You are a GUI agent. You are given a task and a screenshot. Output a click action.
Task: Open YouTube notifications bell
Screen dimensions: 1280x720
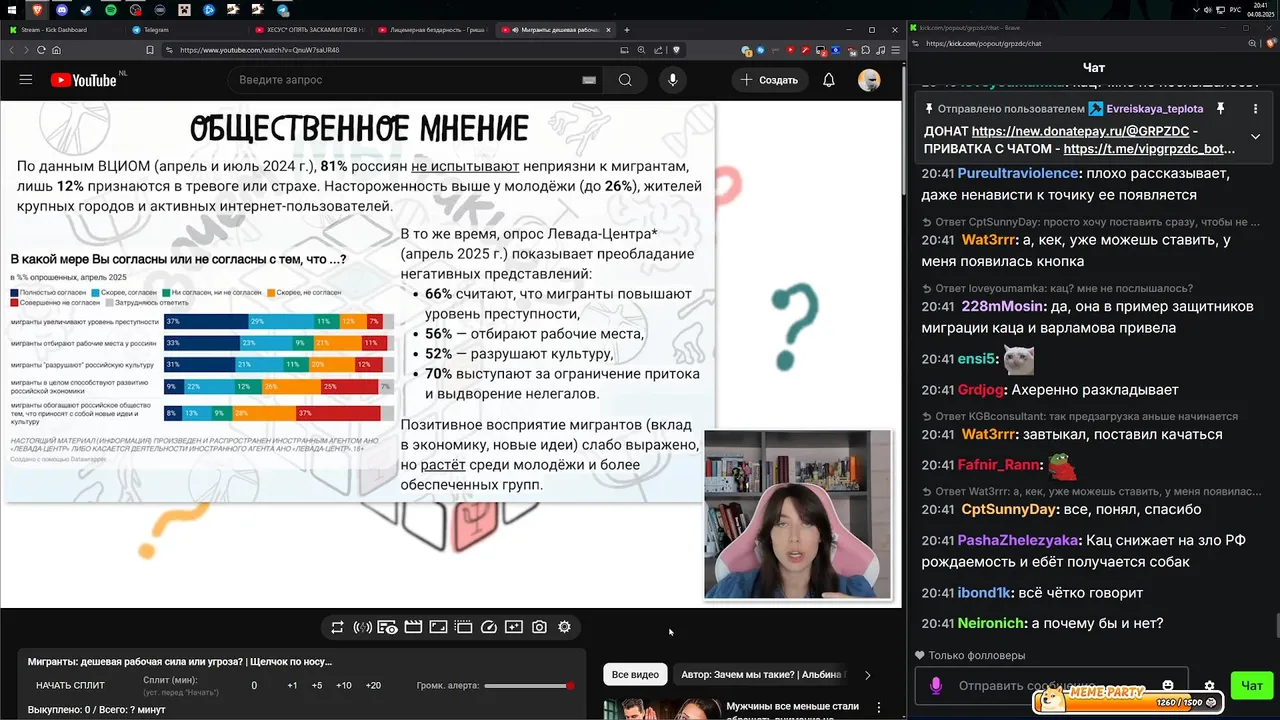829,80
